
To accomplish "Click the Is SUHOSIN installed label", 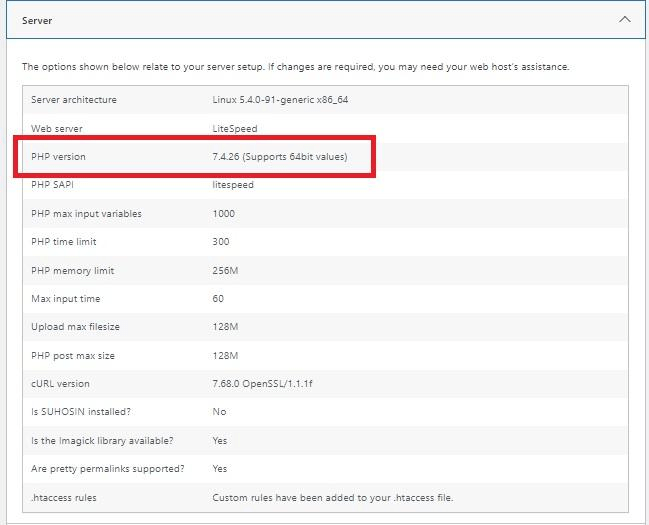I will click(81, 412).
